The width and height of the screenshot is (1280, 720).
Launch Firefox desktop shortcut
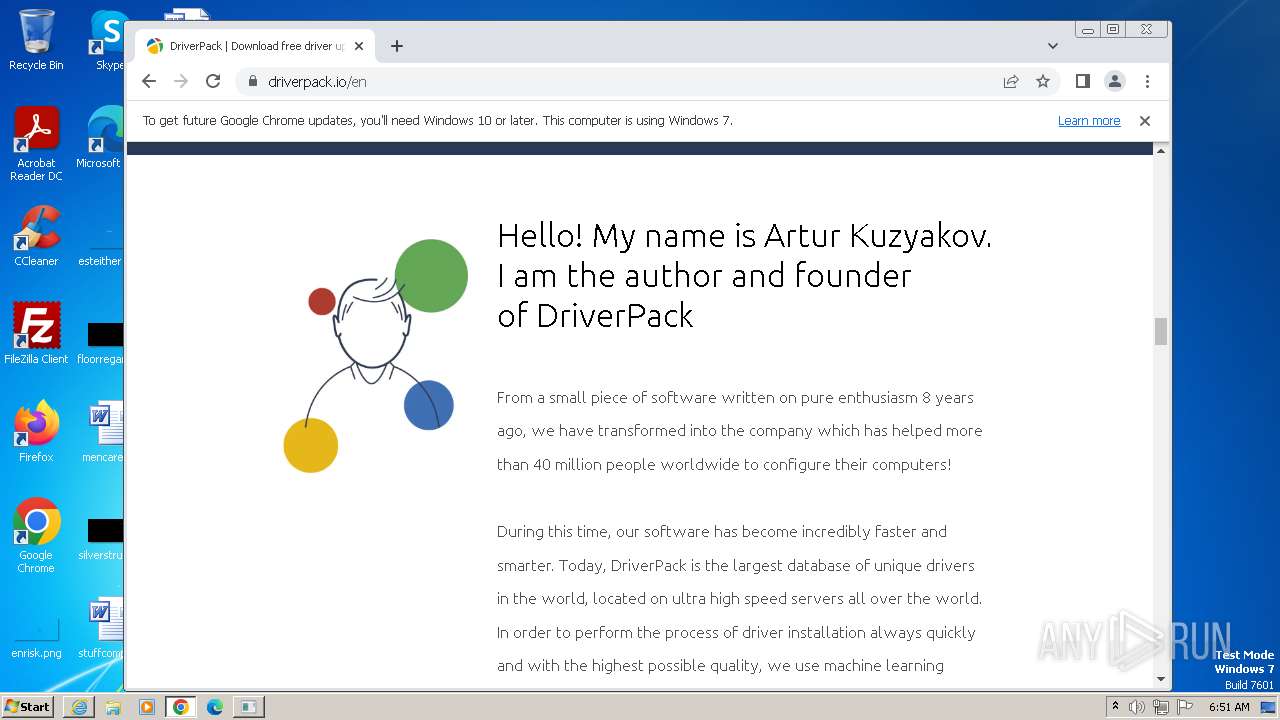click(x=36, y=432)
